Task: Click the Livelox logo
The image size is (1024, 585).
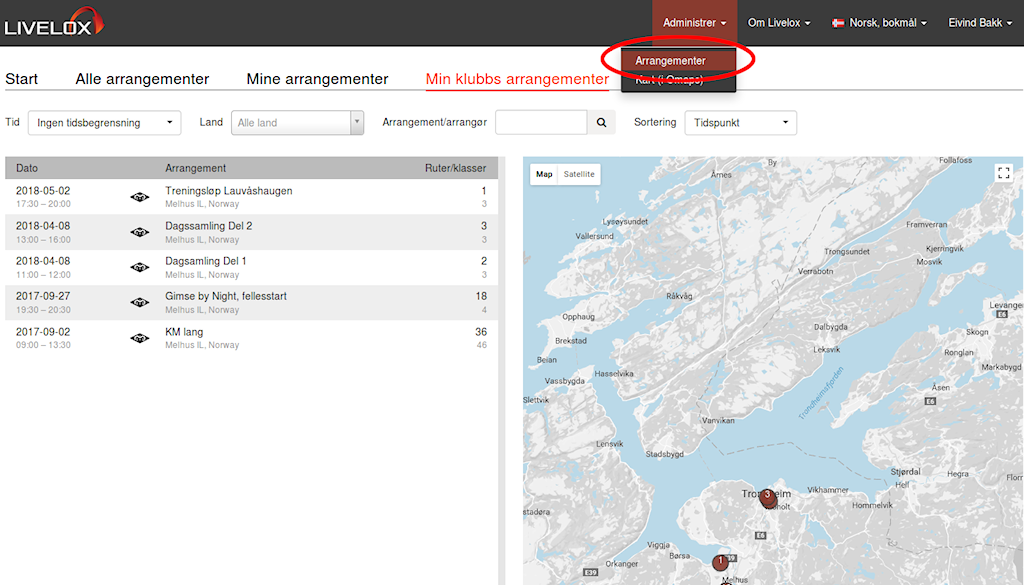Action: [x=54, y=22]
